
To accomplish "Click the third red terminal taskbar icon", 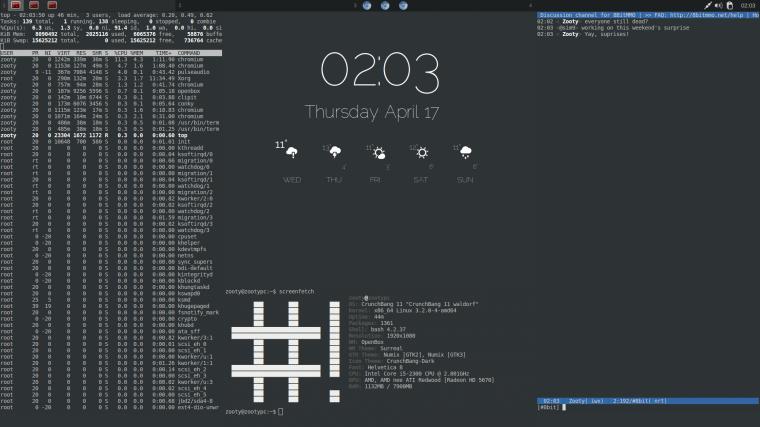I will pos(52,5).
